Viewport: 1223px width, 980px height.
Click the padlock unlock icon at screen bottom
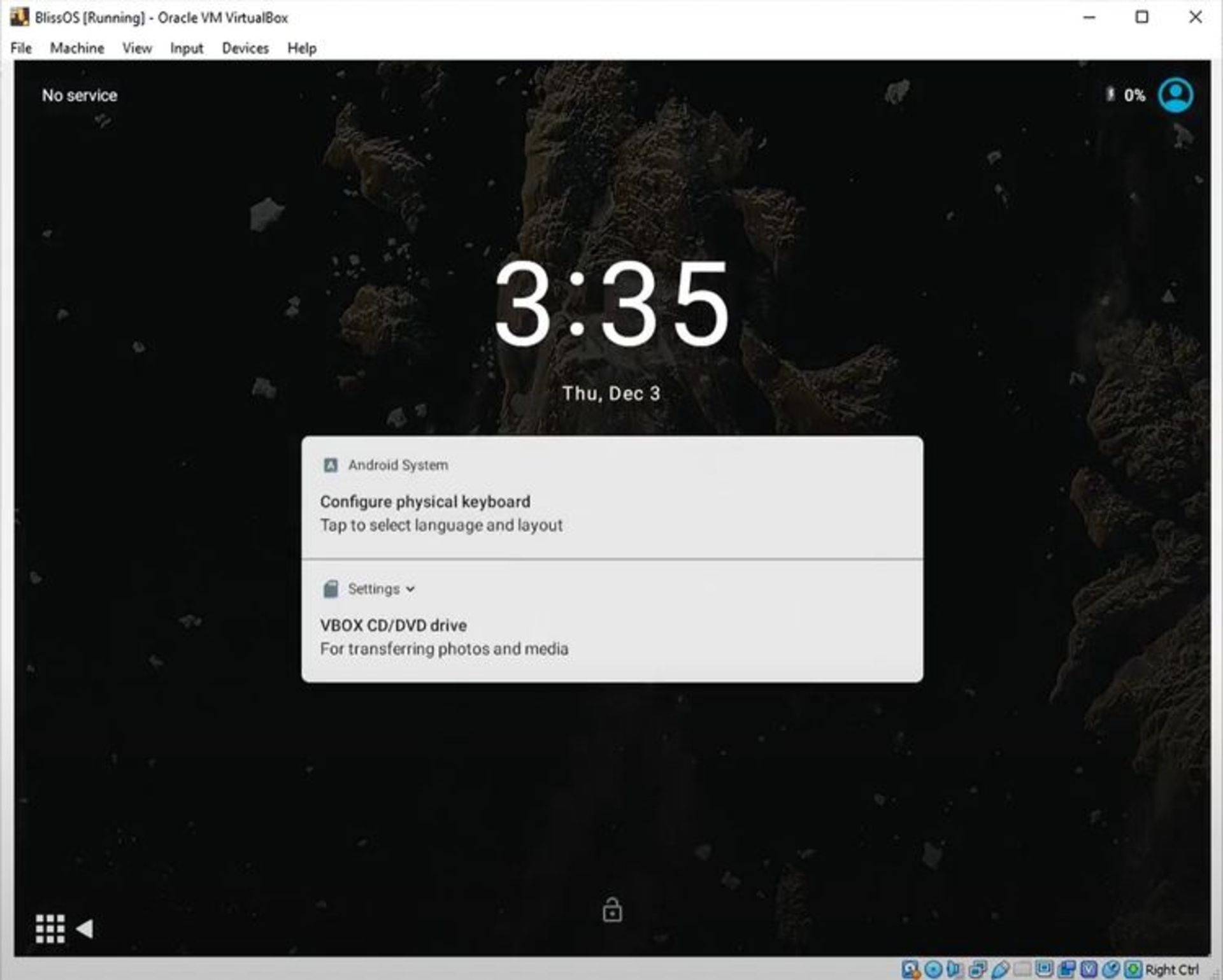(x=612, y=911)
